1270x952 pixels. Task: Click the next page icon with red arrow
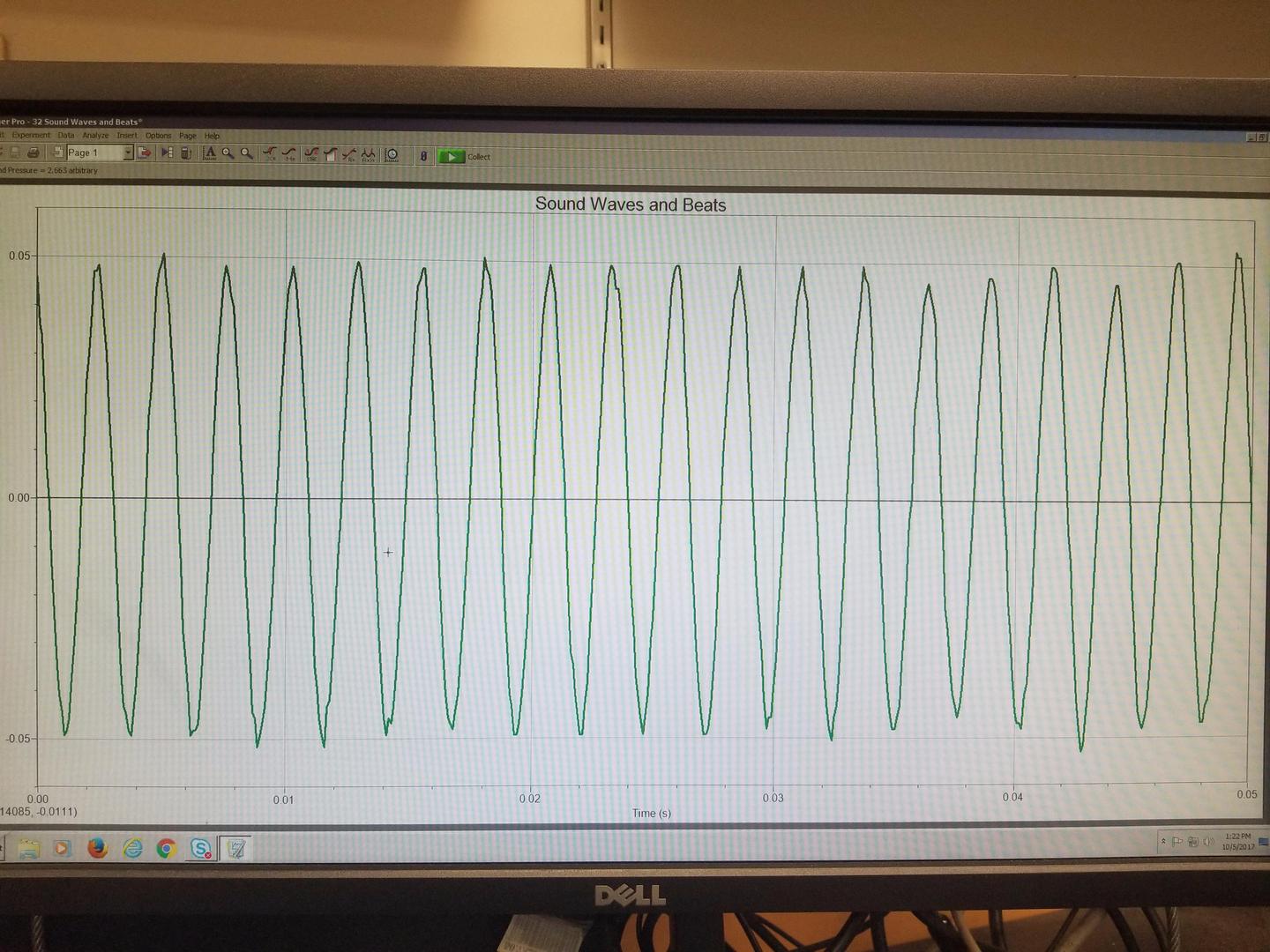(145, 152)
